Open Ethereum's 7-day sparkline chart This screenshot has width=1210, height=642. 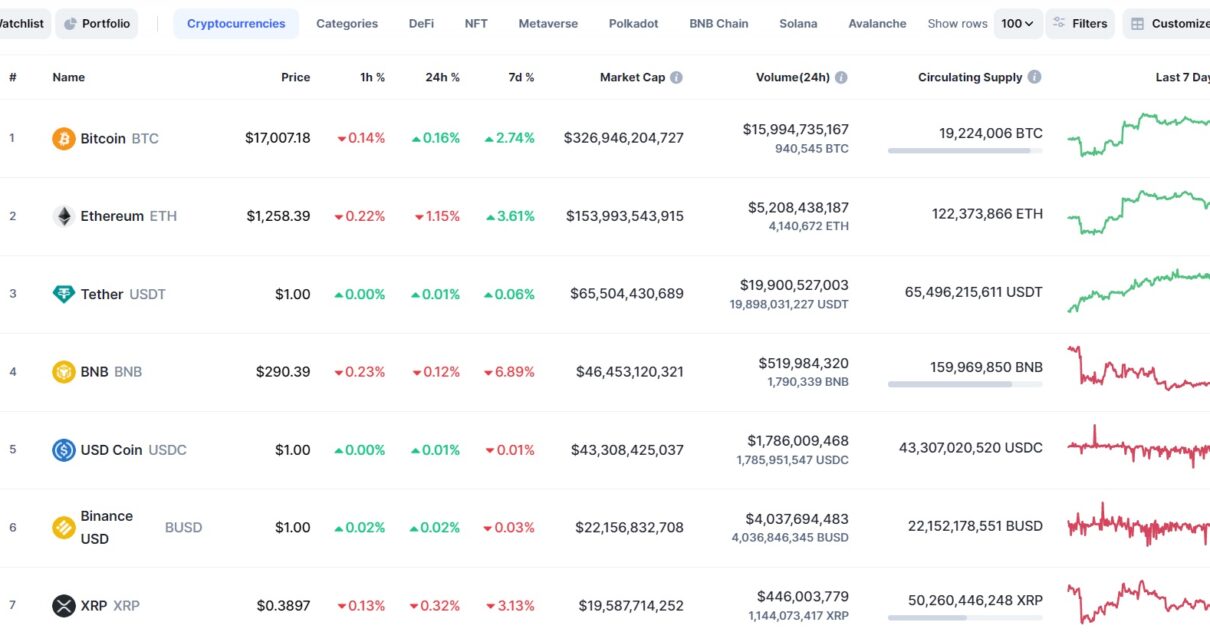pyautogui.click(x=1138, y=212)
